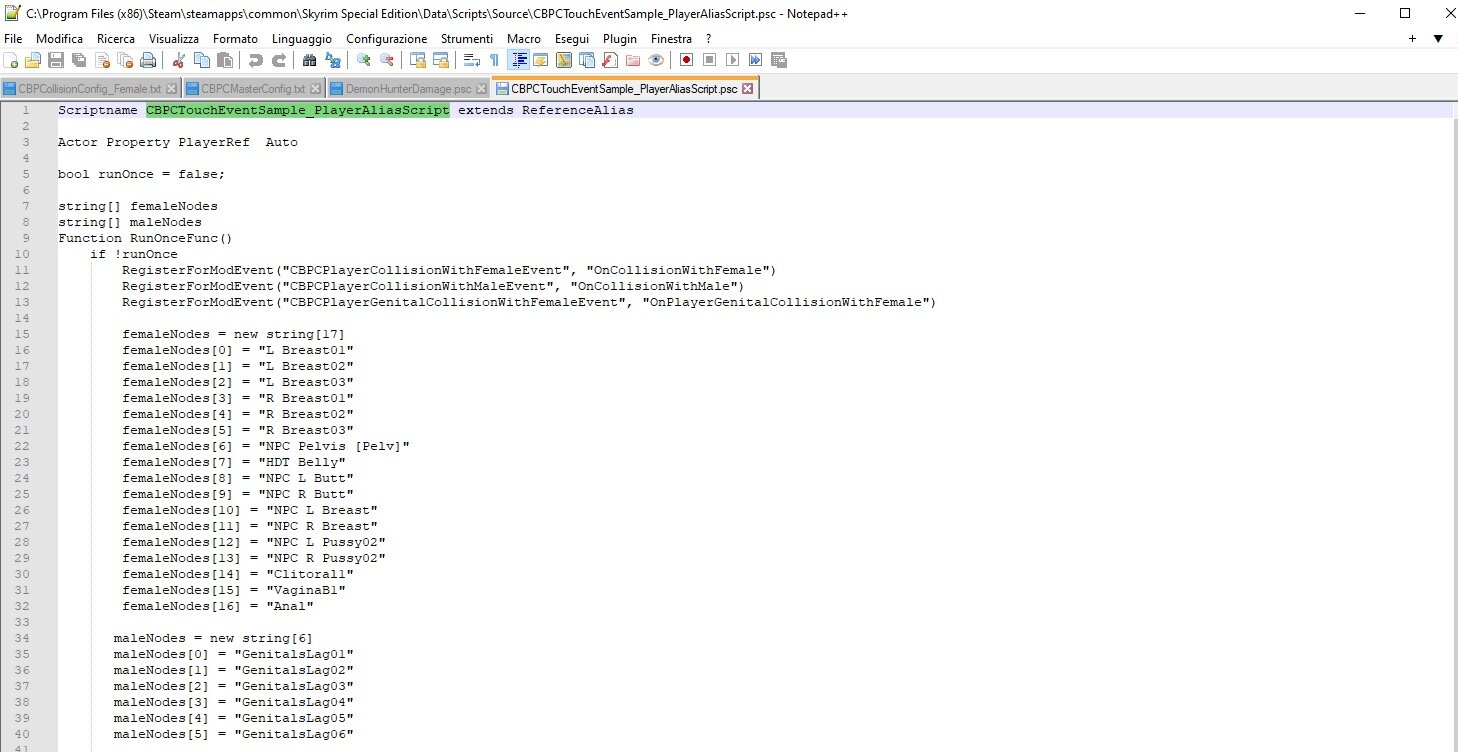Toggle file monitoring eye icon
Viewport: 1458px width, 752px height.
(656, 60)
